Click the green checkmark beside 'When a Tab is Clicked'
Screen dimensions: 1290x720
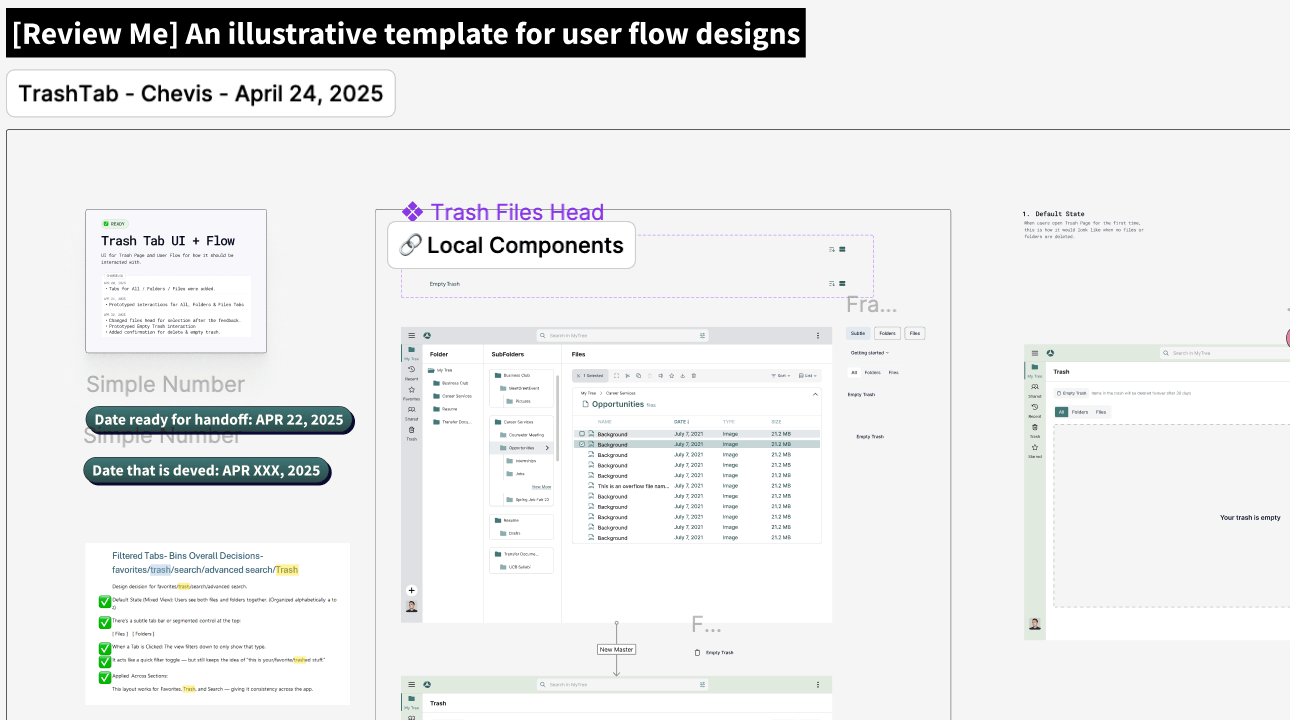105,648
